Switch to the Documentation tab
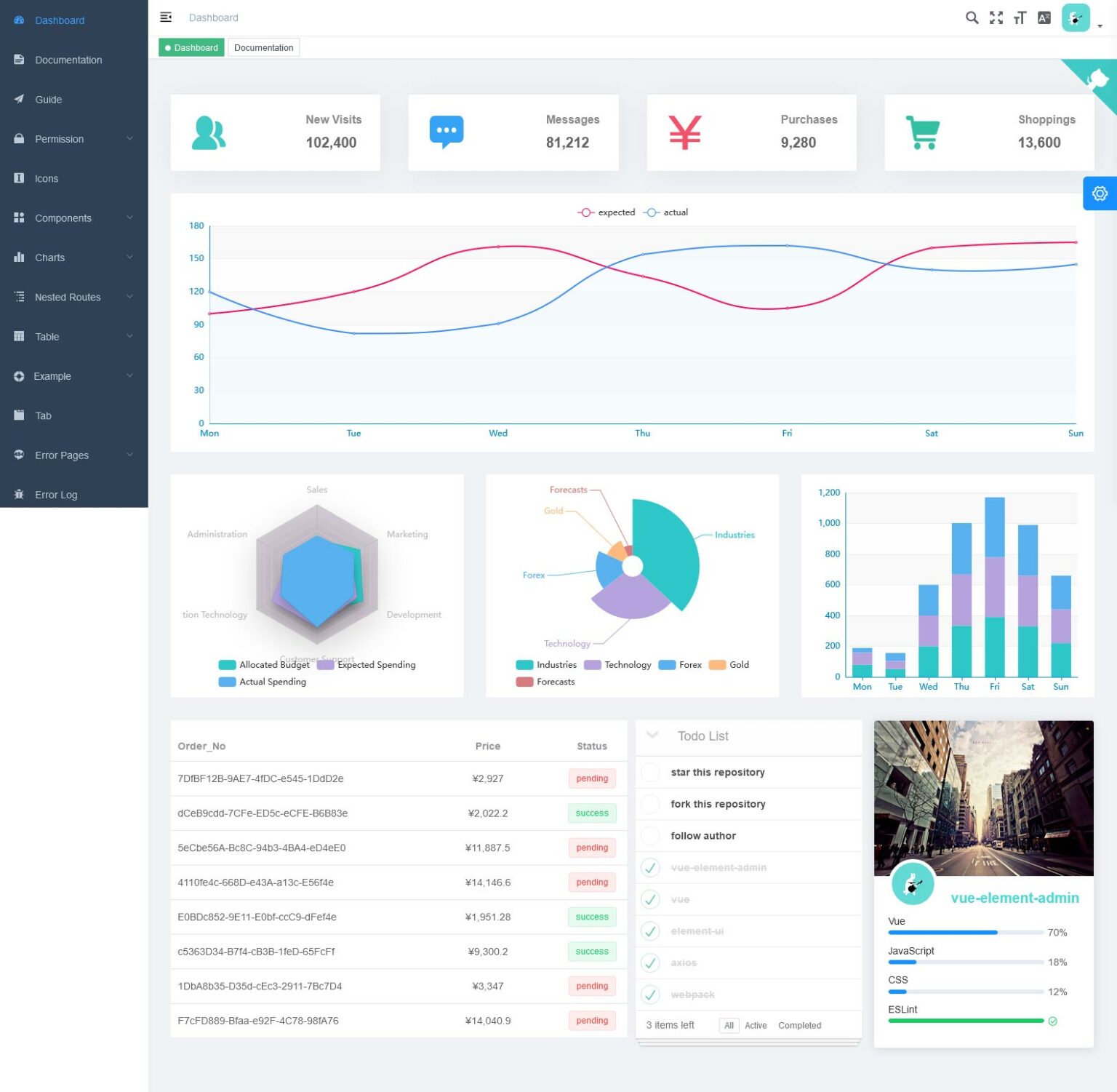 pos(263,47)
